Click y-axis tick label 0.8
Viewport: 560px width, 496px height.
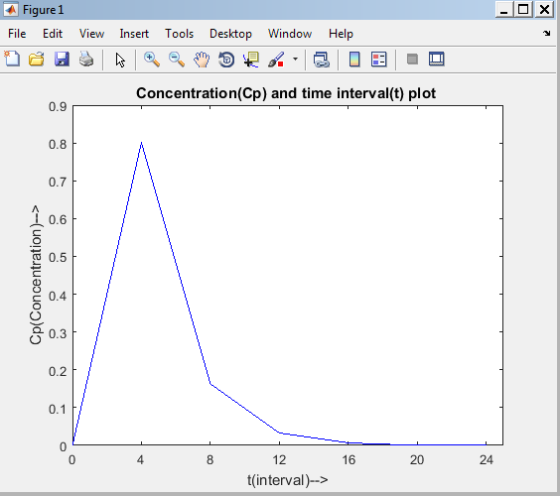[x=58, y=144]
